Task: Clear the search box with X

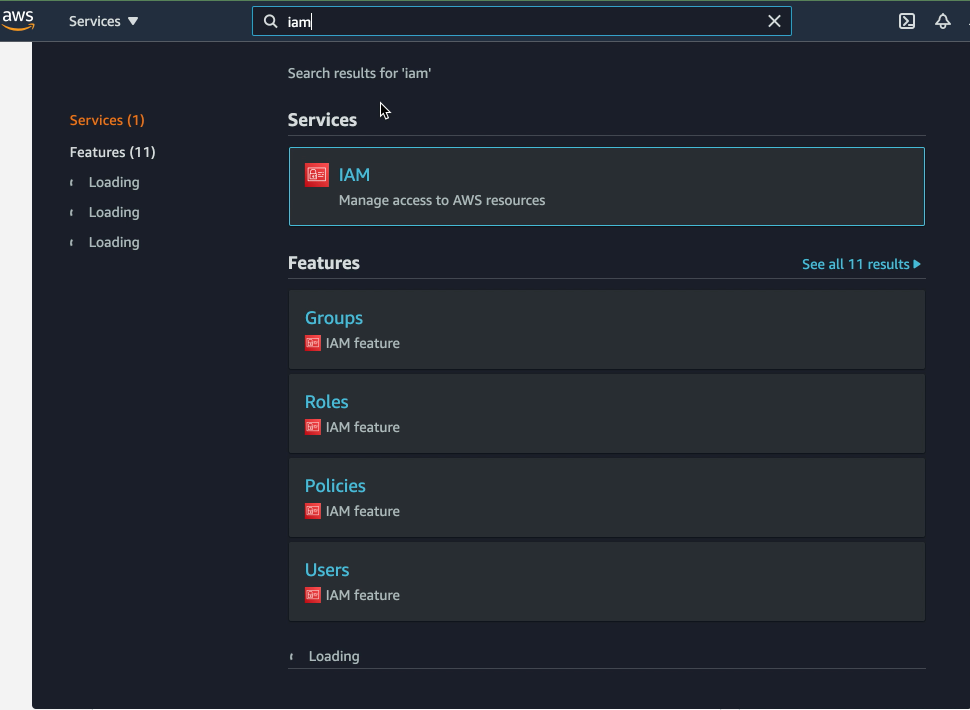Action: 774,22
